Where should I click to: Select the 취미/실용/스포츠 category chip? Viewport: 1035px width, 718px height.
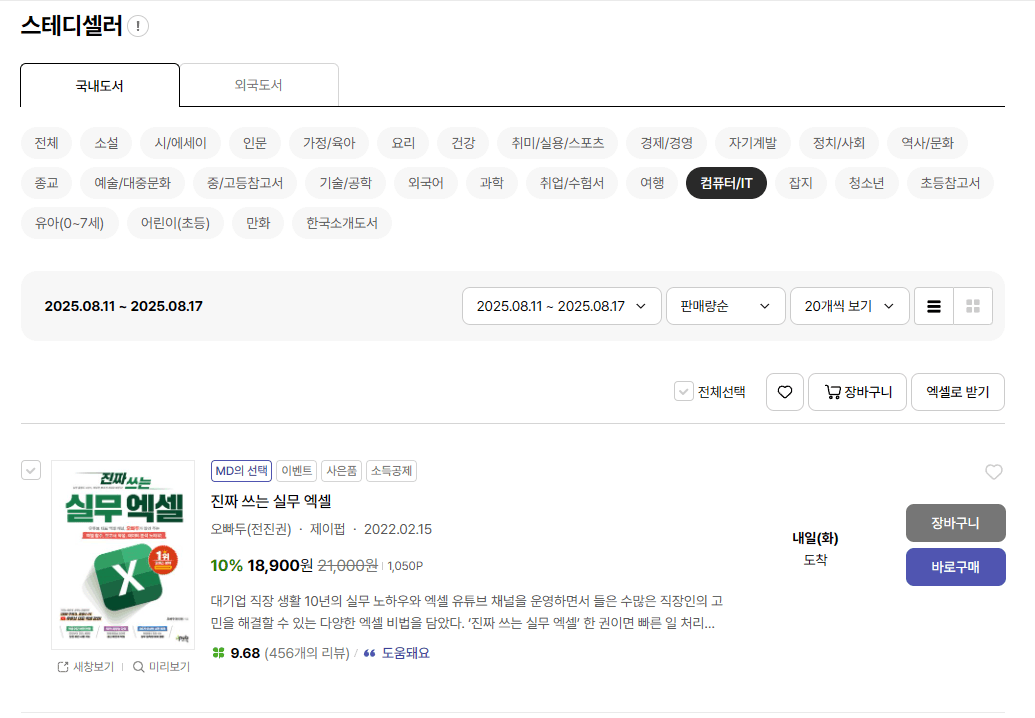[557, 143]
